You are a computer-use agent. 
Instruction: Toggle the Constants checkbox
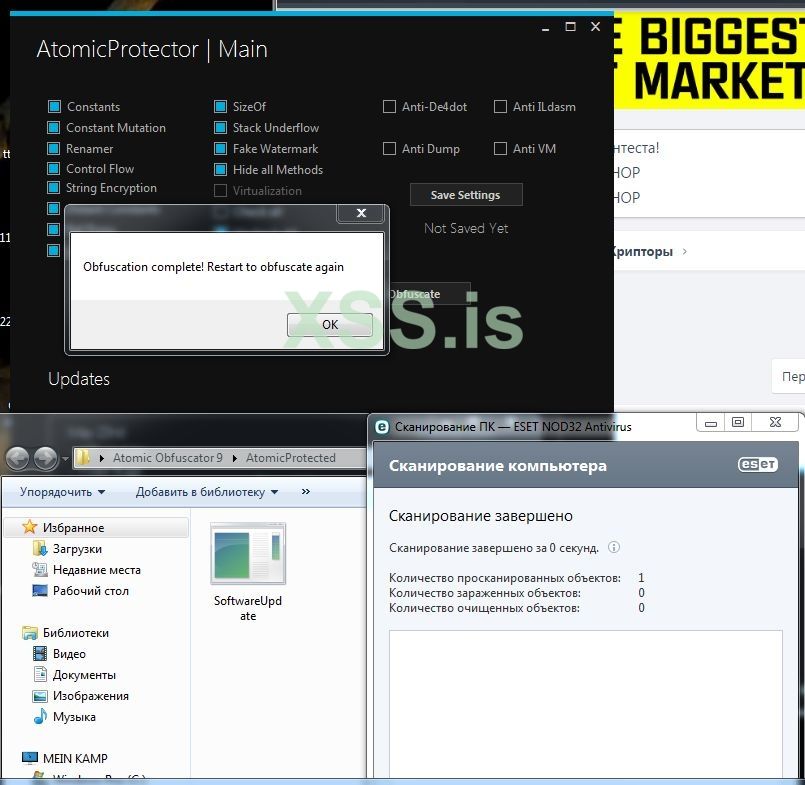pyautogui.click(x=54, y=107)
